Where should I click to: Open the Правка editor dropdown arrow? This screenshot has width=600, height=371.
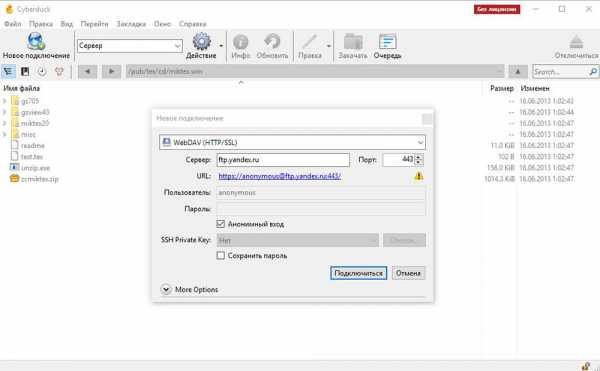[328, 46]
